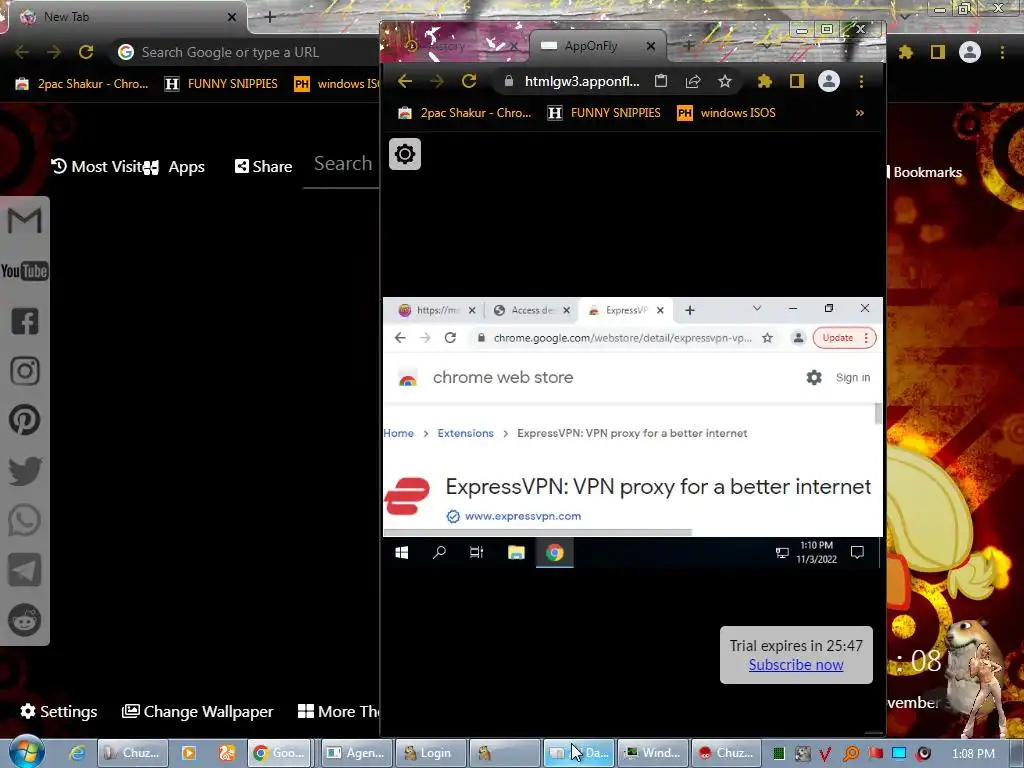Open windows ISOS bookmark in AppOnFly window
This screenshot has width=1024, height=768.
pyautogui.click(x=727, y=113)
